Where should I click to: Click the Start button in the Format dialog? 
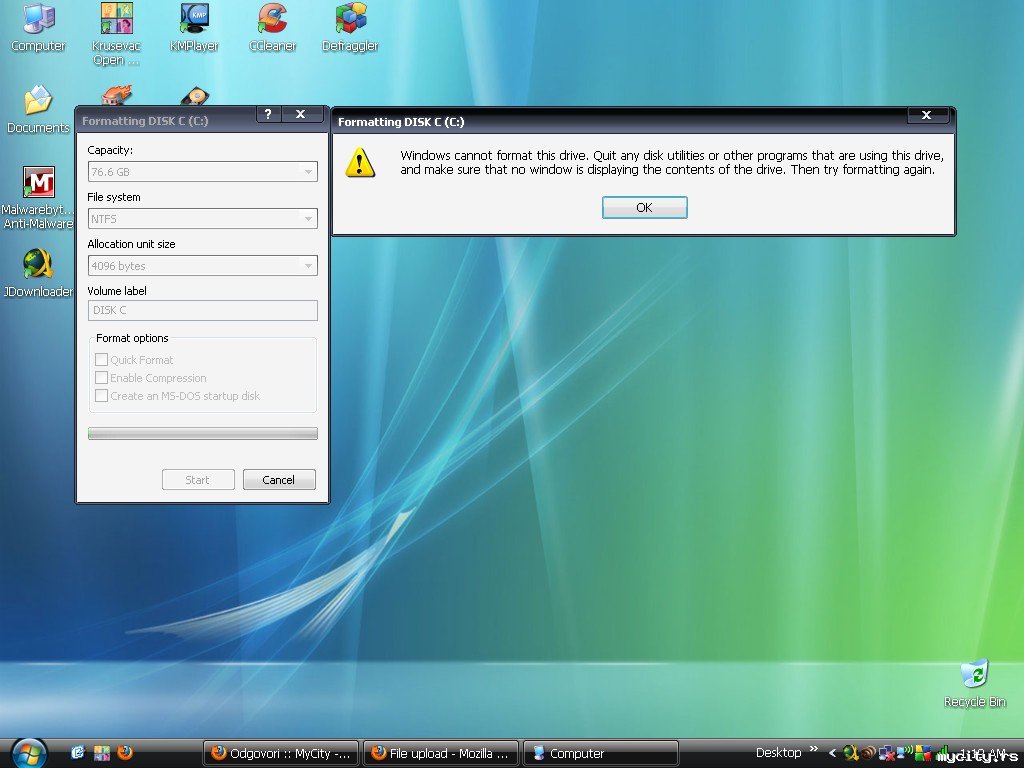click(198, 480)
